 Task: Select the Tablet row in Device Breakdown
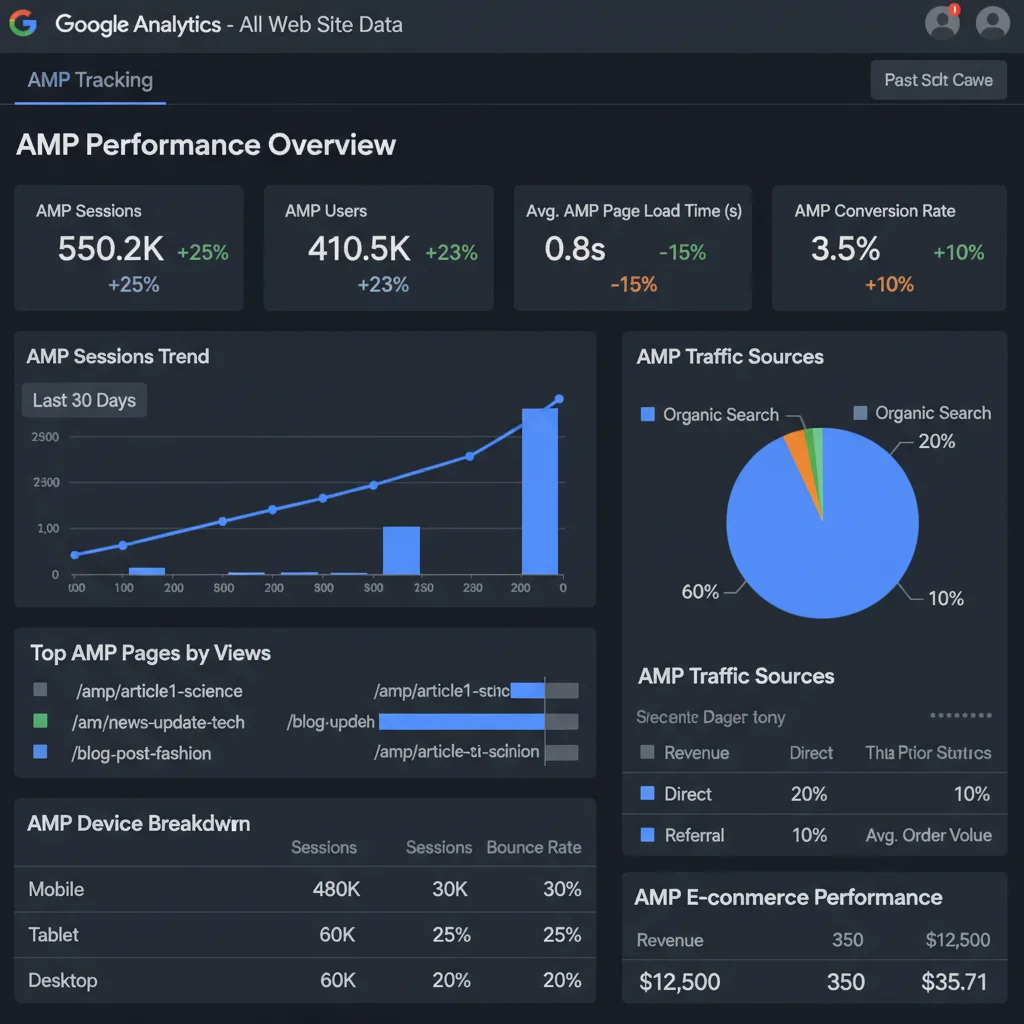coord(305,935)
